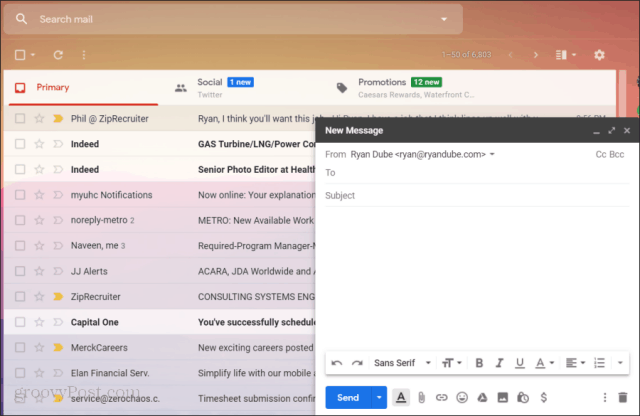Viewport: 640px width, 416px height.
Task: Apply bold formatting
Action: tap(479, 363)
